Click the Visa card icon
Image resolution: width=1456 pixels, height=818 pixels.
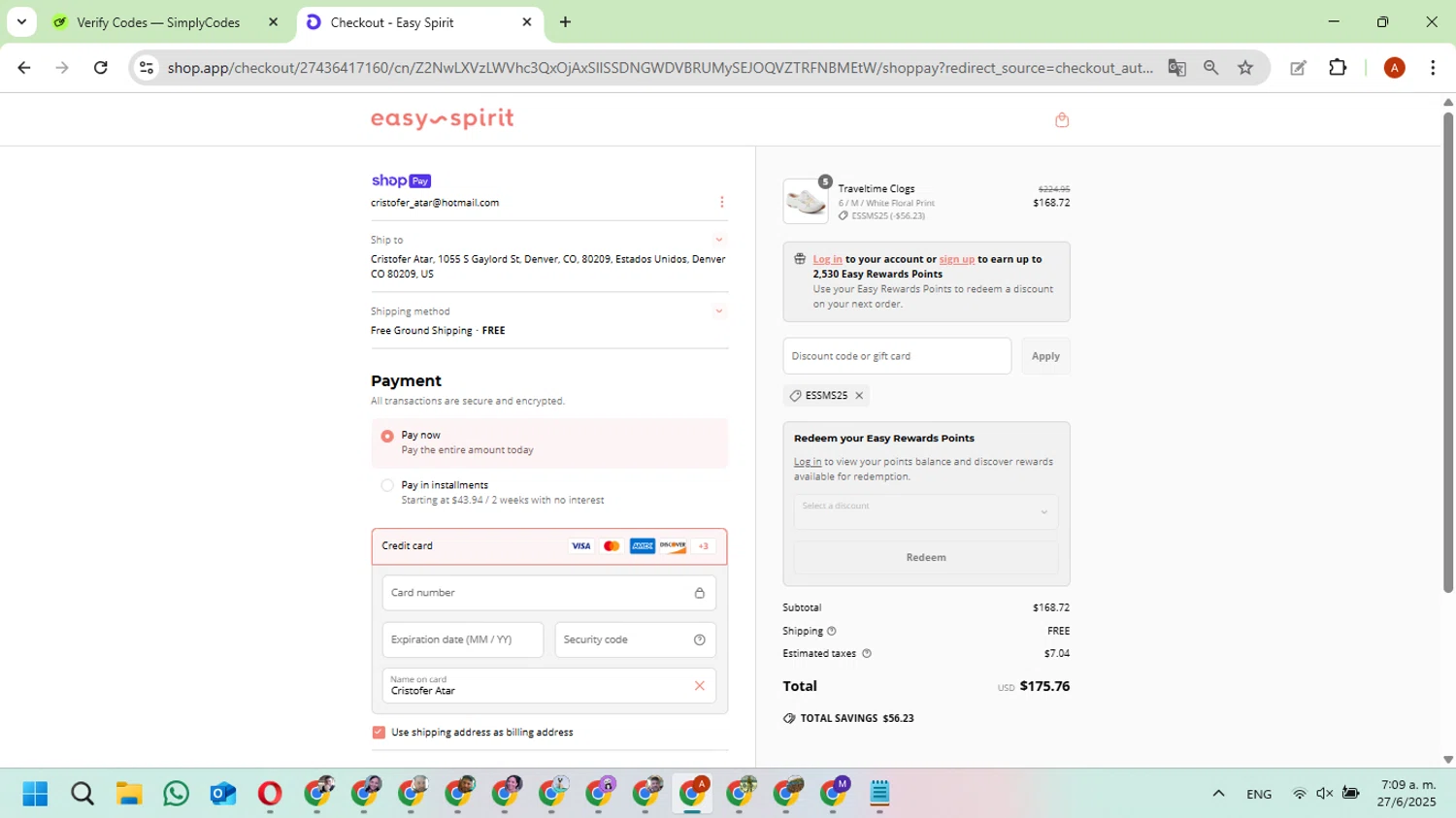click(x=580, y=546)
